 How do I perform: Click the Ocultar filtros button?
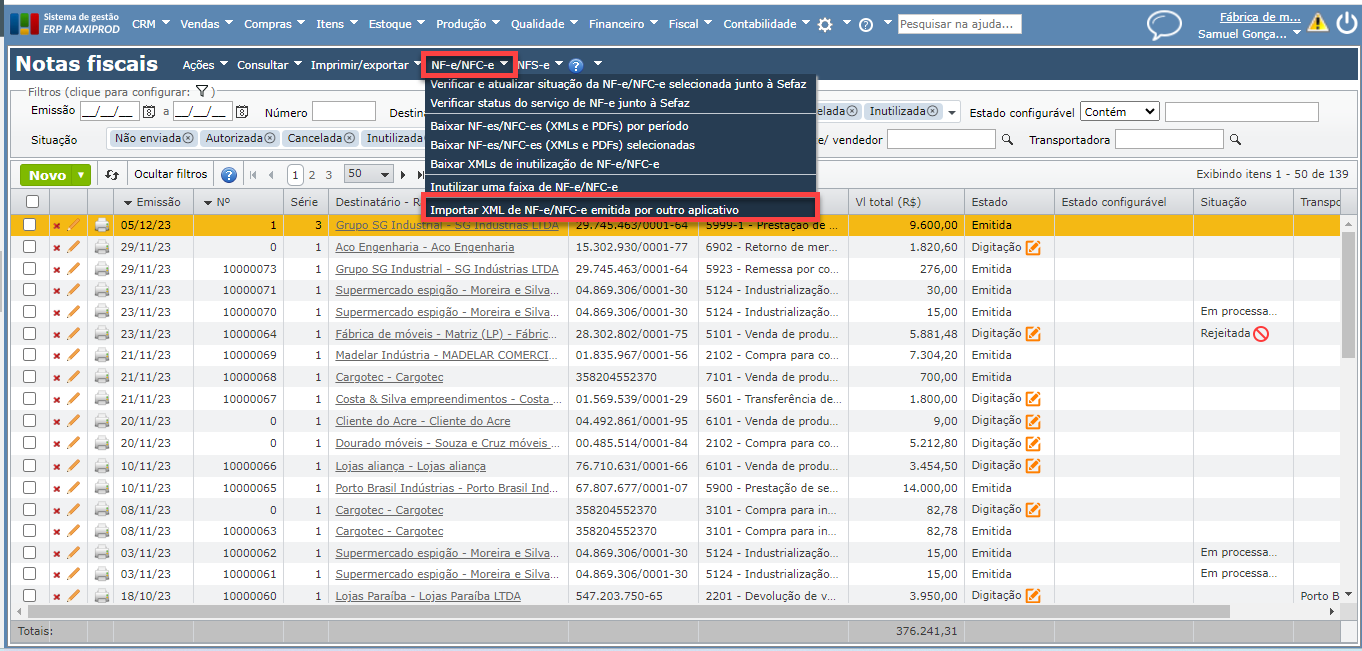(170, 174)
